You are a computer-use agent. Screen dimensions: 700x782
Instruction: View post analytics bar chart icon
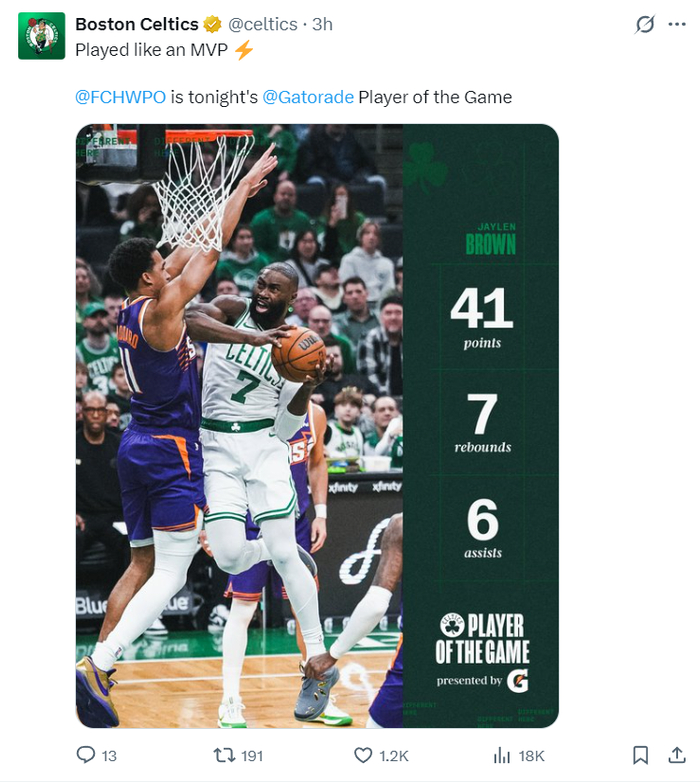pos(502,755)
